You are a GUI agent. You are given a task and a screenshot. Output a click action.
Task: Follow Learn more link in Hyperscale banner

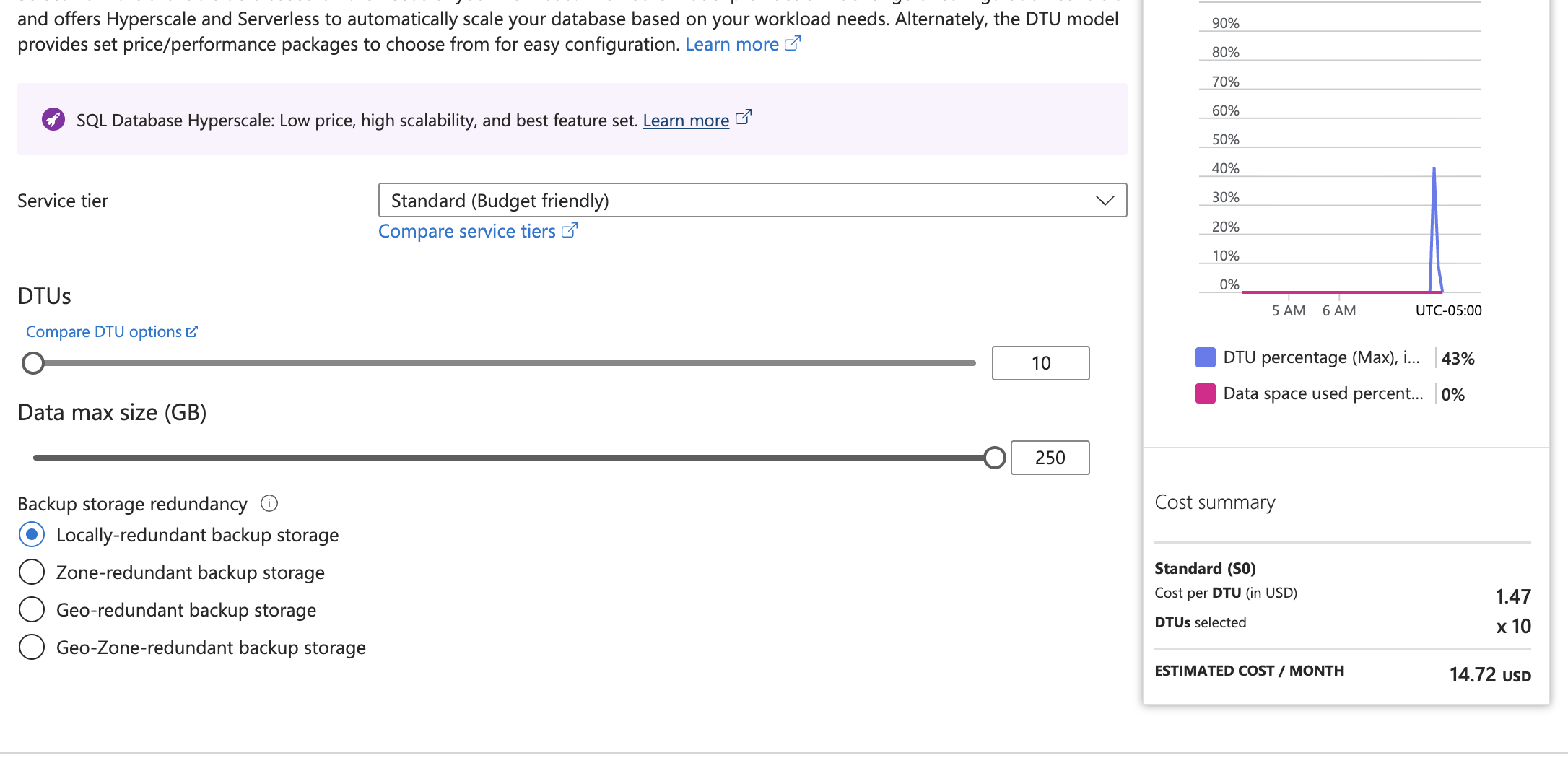coord(686,120)
